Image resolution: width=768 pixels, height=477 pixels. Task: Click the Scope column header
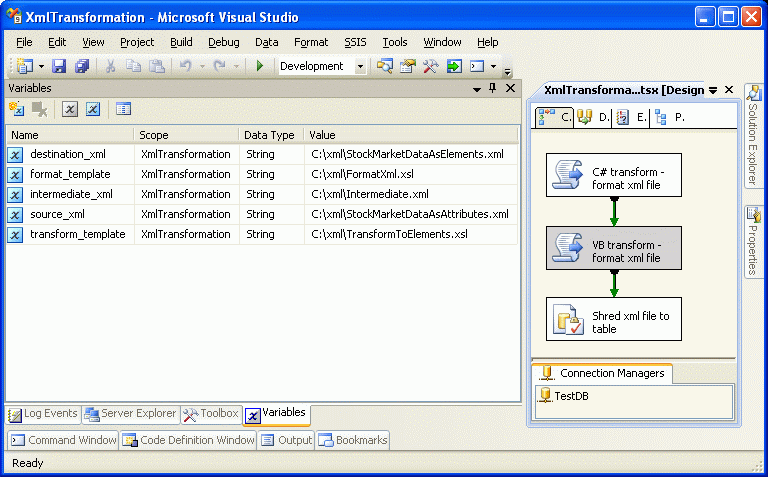point(186,135)
